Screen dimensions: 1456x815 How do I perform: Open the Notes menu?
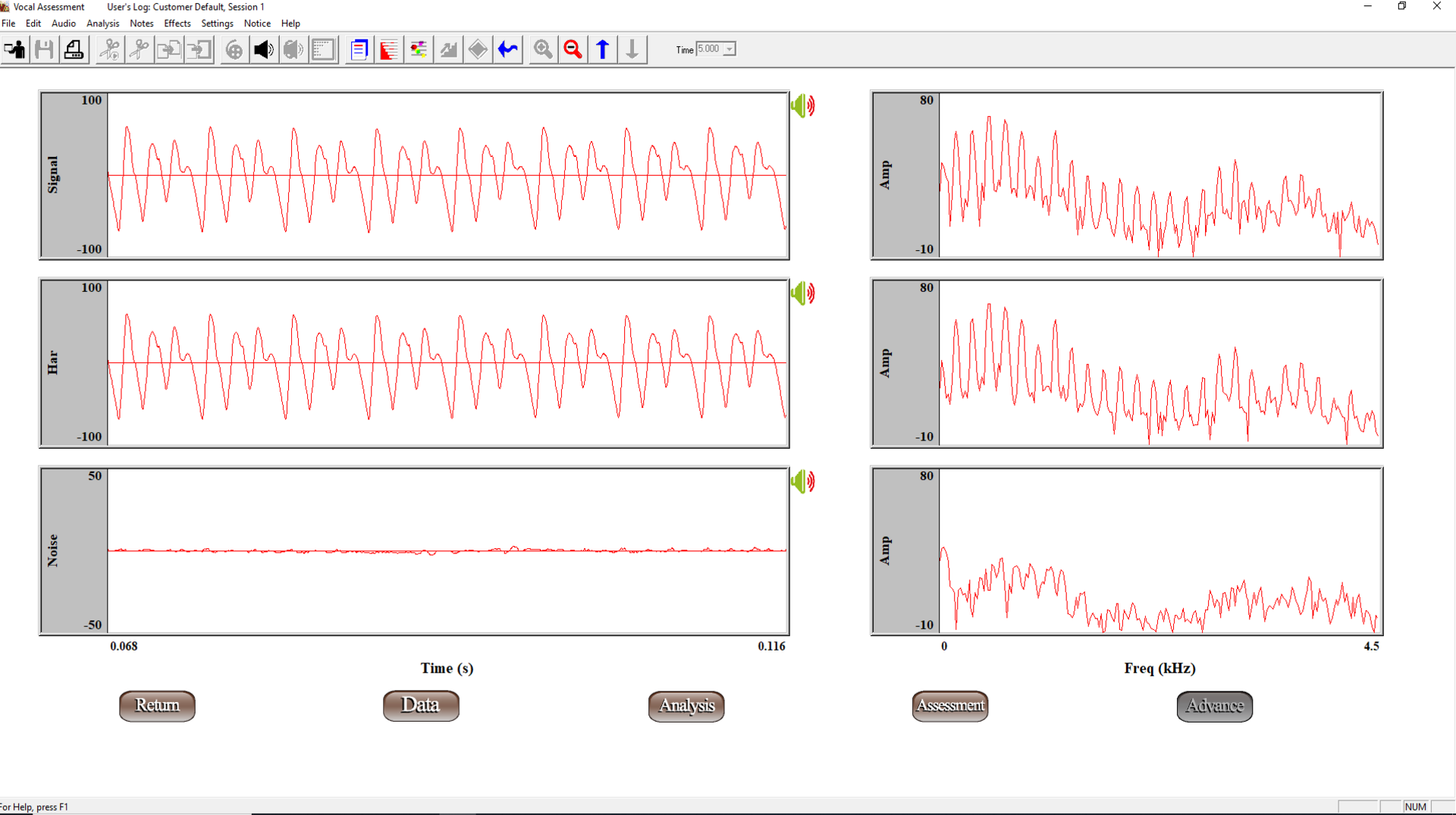[x=142, y=24]
